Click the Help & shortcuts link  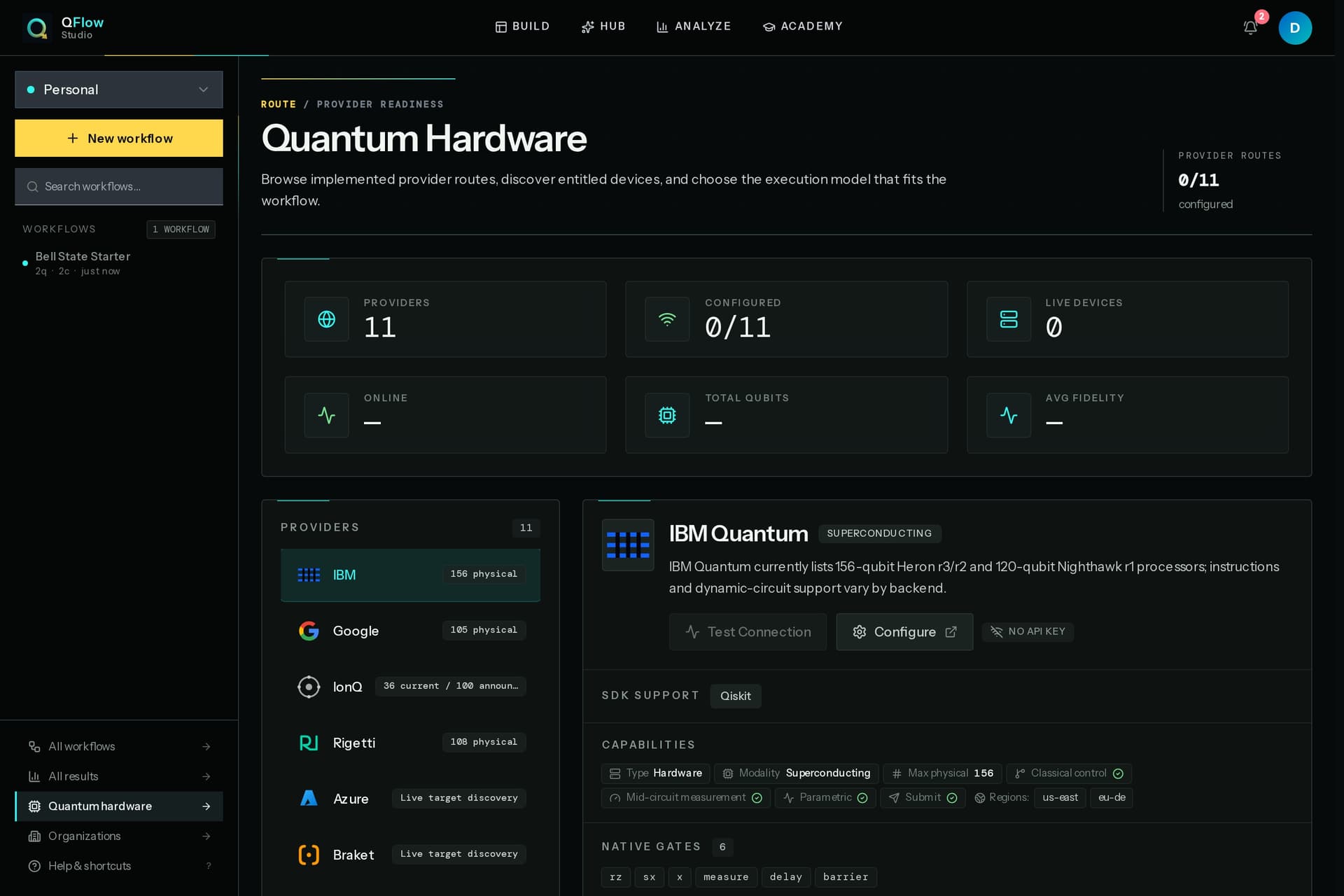119,866
